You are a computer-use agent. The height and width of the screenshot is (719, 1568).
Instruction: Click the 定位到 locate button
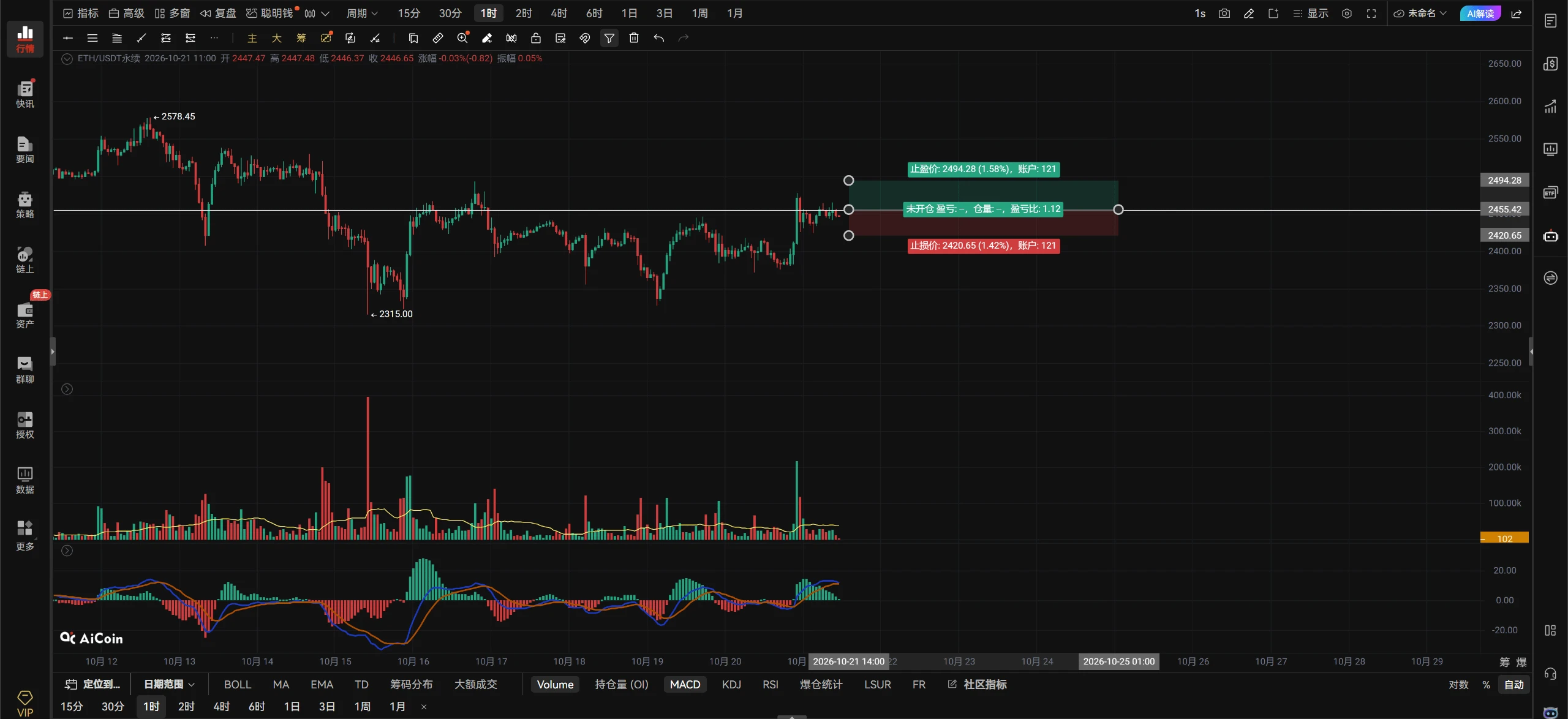[93, 684]
